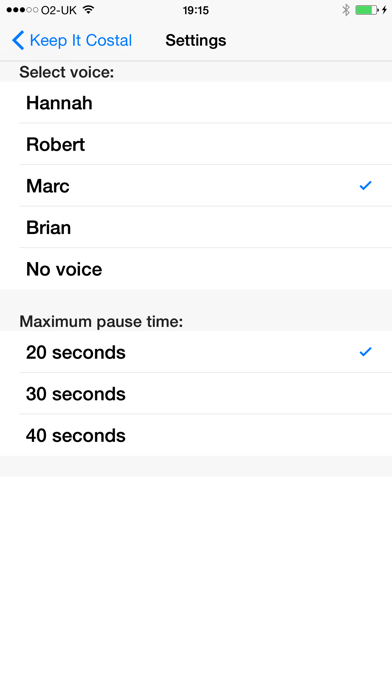Tap the Wi-Fi status icon
Viewport: 392px width, 696px height.
pyautogui.click(x=89, y=10)
